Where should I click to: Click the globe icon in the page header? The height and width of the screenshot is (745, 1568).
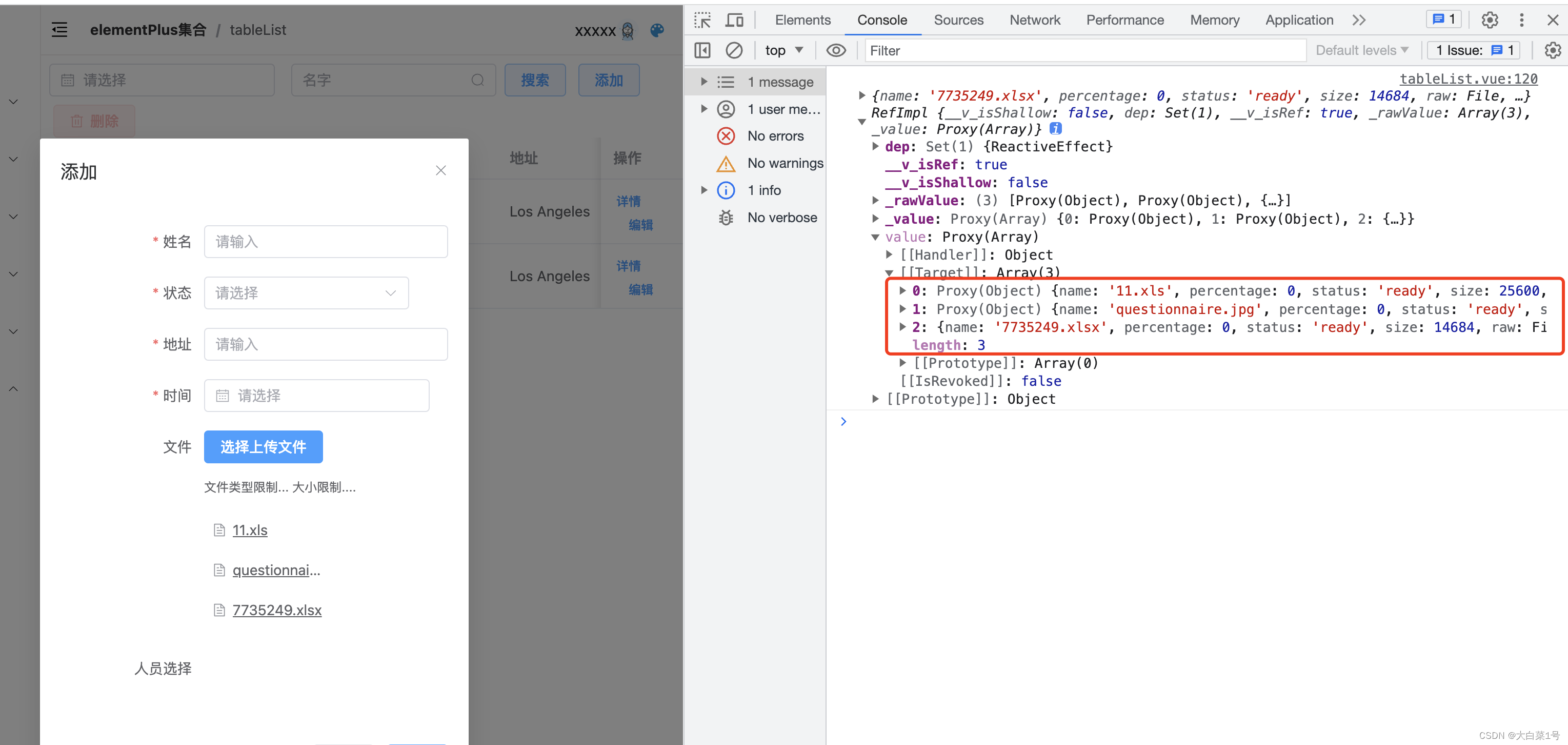point(656,30)
